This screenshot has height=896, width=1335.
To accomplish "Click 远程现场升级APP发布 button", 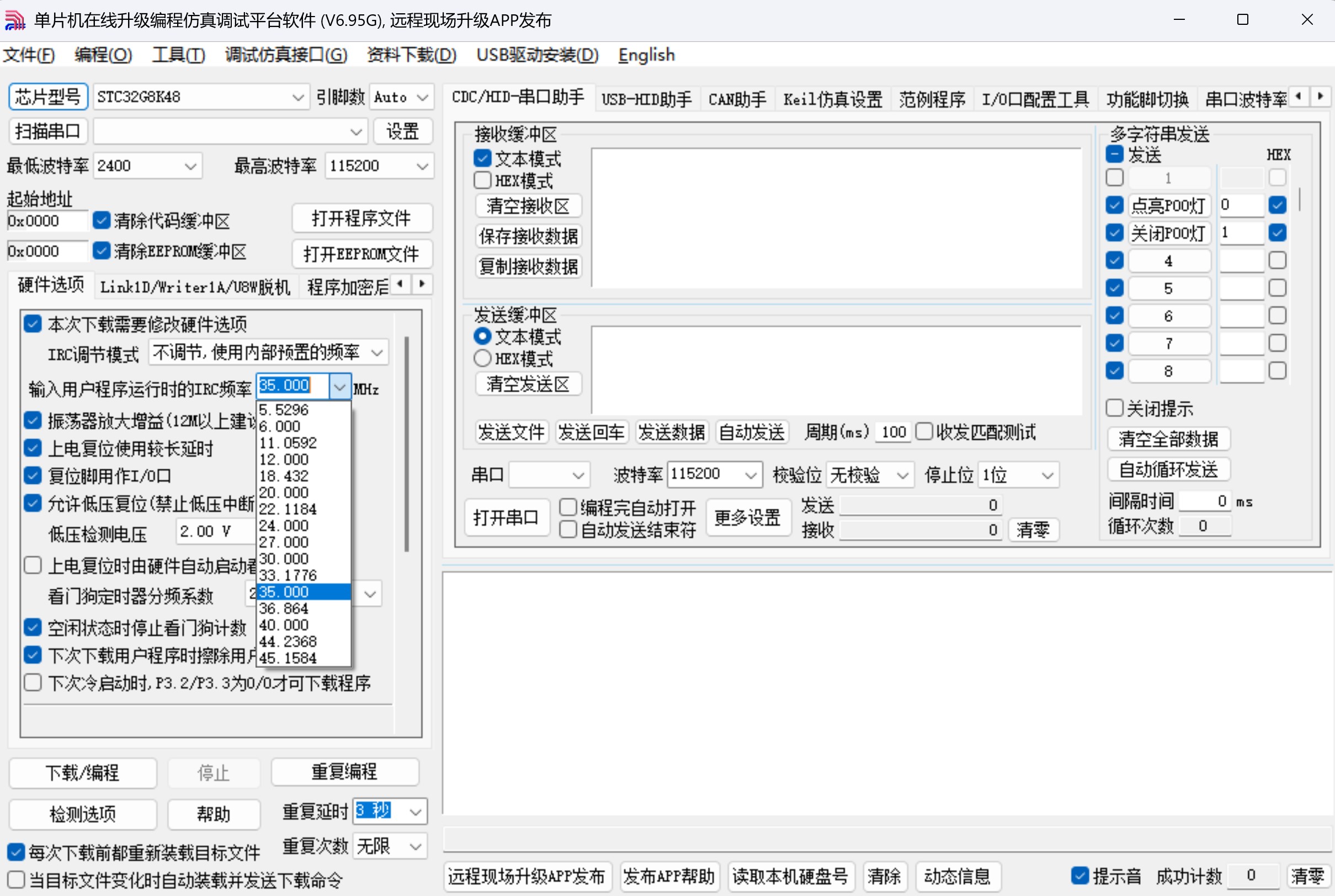I will pyautogui.click(x=527, y=876).
